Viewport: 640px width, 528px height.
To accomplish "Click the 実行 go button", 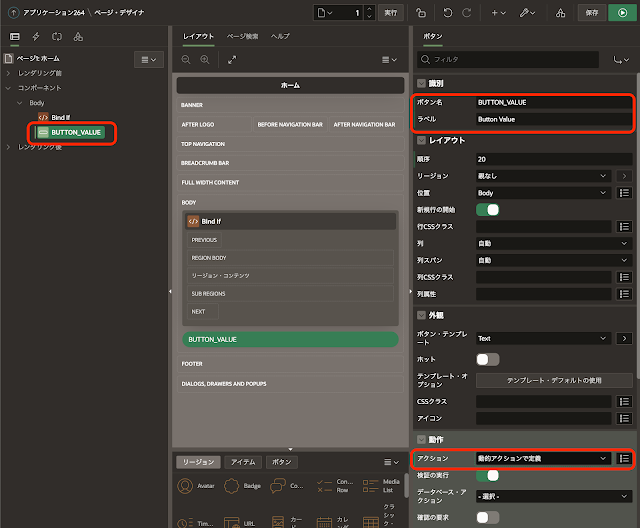I will (391, 13).
